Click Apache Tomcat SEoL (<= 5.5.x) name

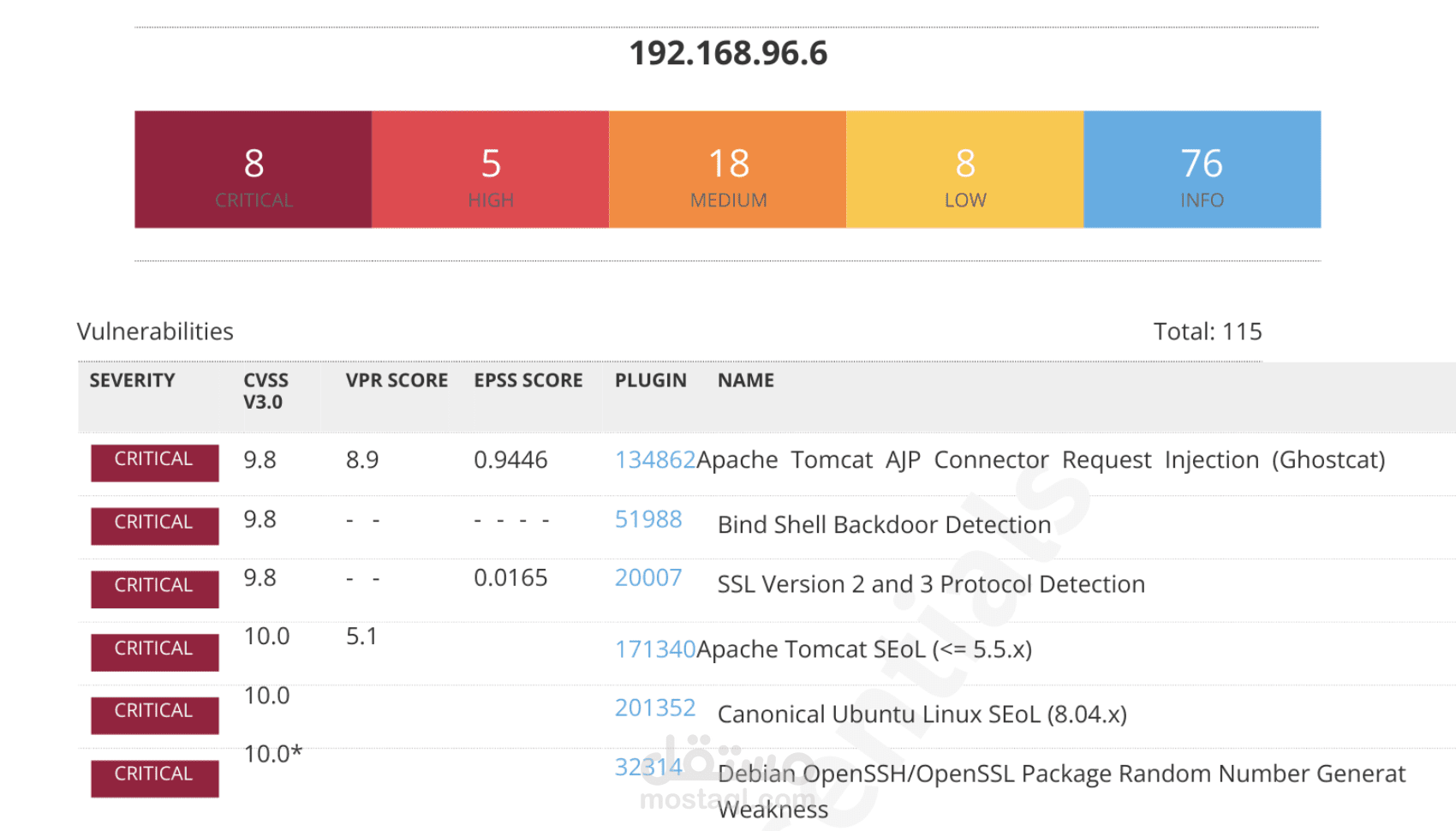click(864, 649)
